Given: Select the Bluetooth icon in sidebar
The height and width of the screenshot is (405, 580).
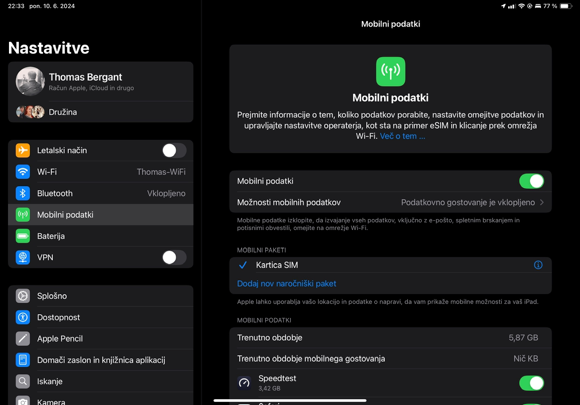Looking at the screenshot, I should (23, 193).
